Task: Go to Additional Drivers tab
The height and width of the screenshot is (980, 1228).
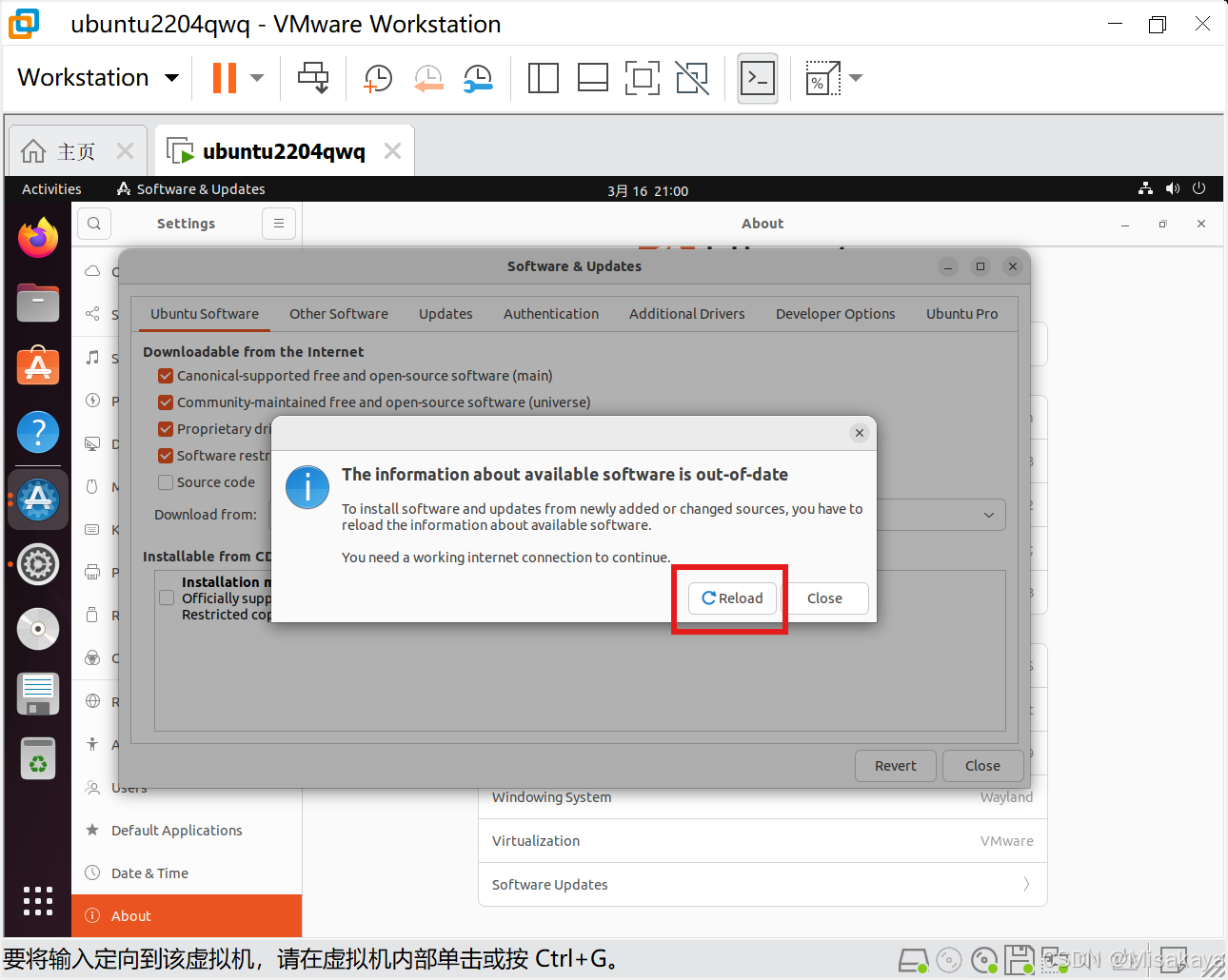Action: tap(687, 314)
